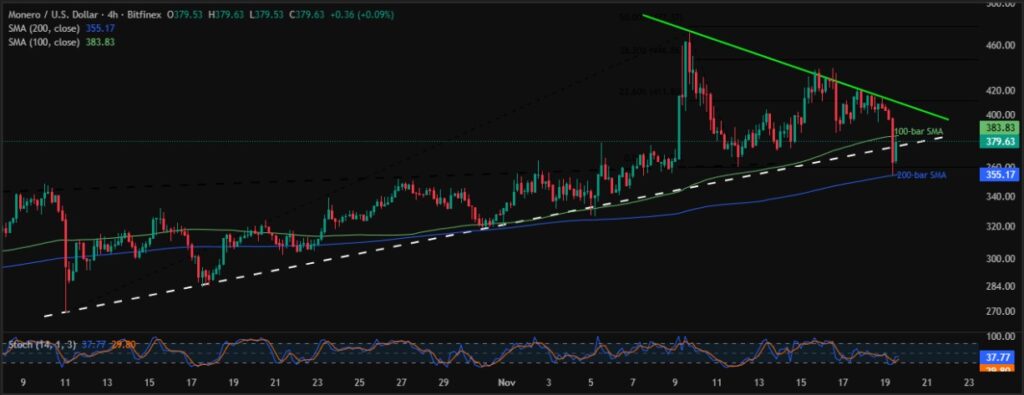Click the 270.00 price axis label
This screenshot has height=395, width=1024.
click(x=999, y=311)
